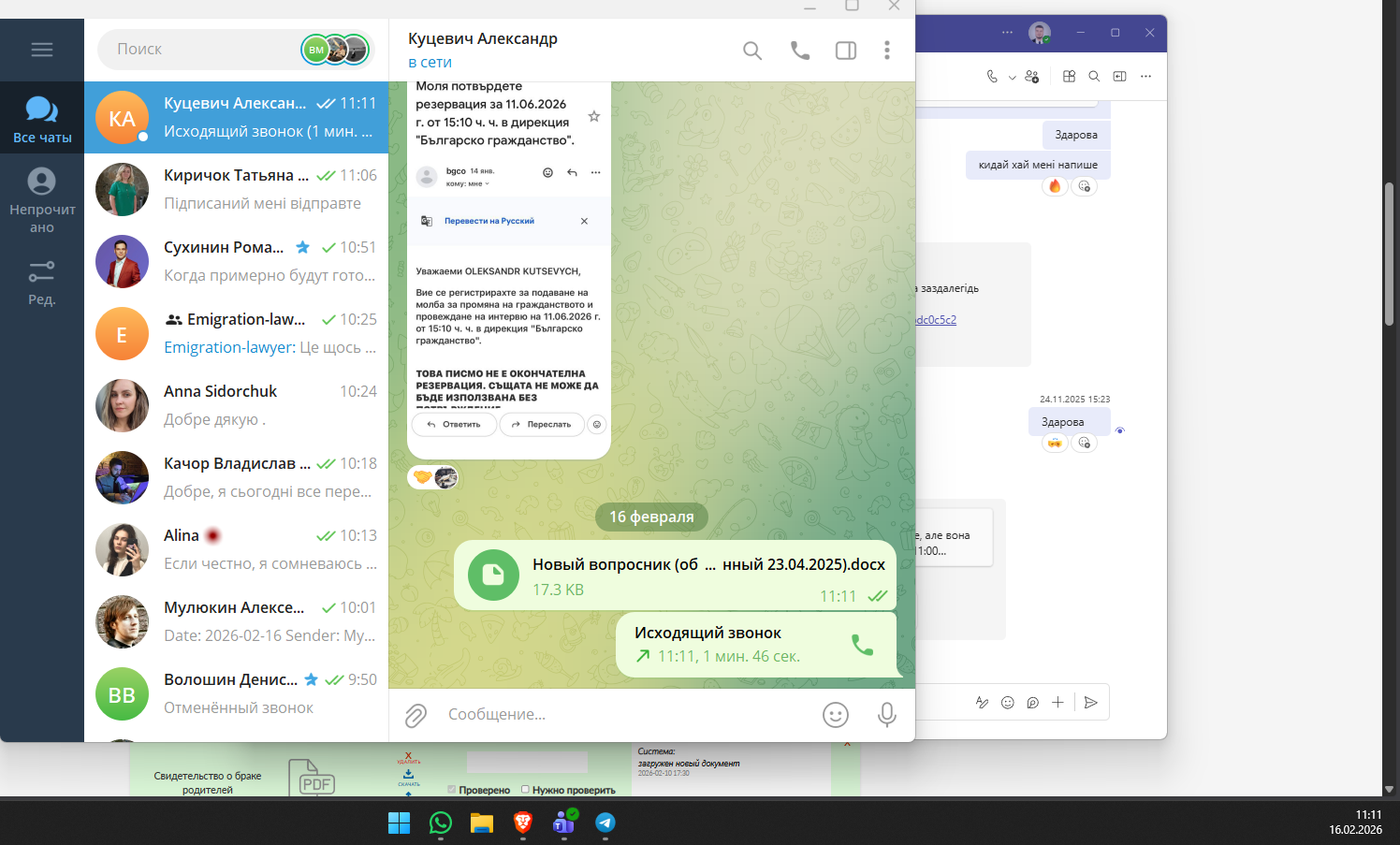Open the emoji picker in Telegram
Screen dimensions: 1400x845
(x=836, y=715)
